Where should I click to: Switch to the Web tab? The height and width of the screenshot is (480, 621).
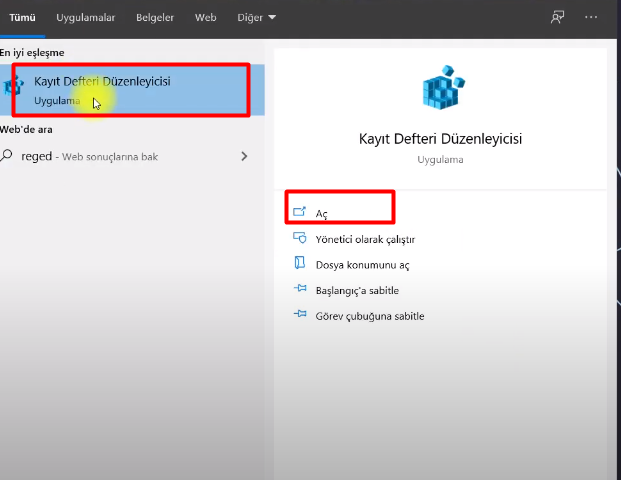(x=206, y=17)
